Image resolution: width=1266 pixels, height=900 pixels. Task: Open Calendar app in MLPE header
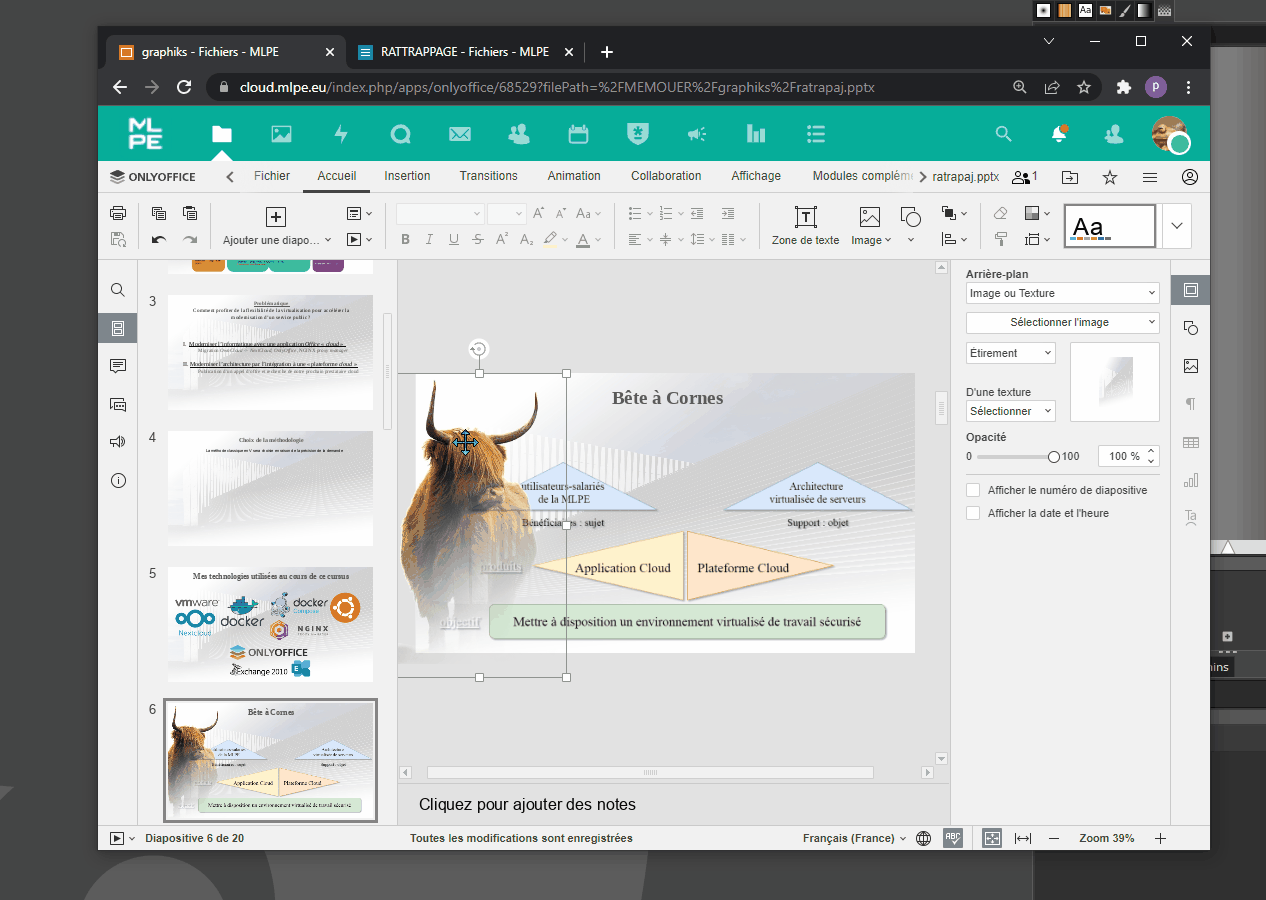pyautogui.click(x=578, y=134)
